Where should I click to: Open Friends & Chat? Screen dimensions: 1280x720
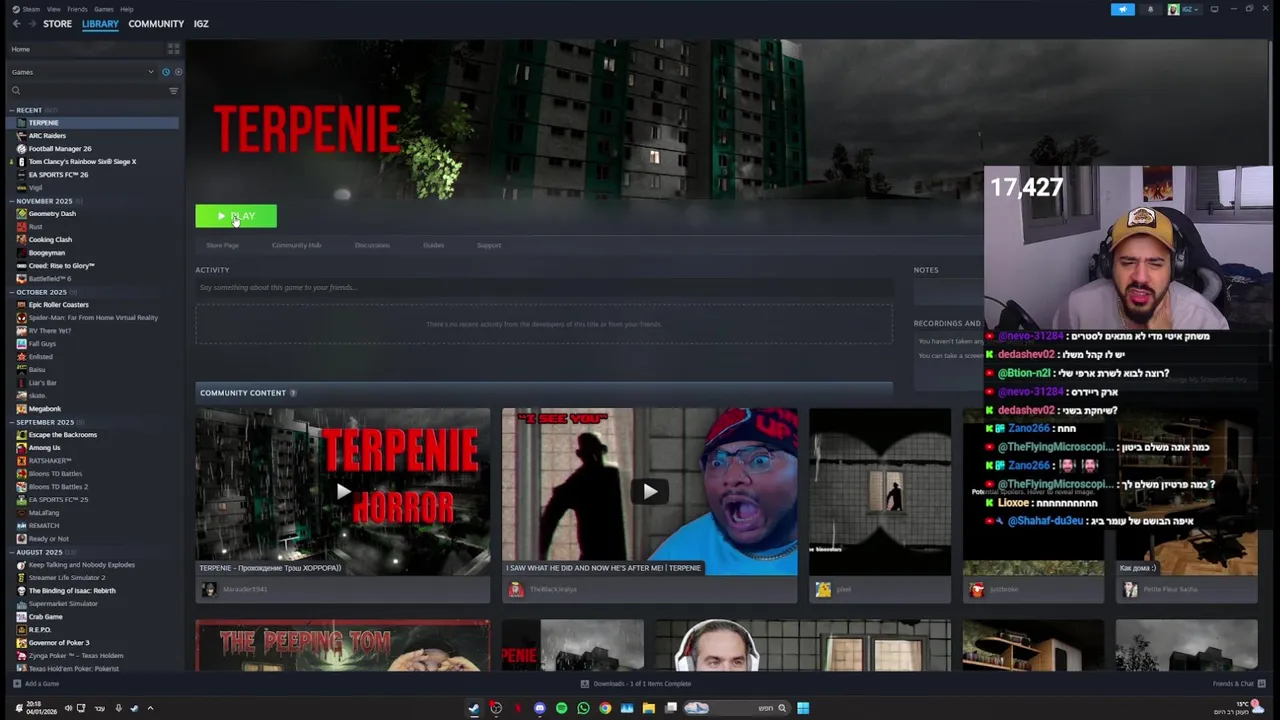click(x=1239, y=684)
